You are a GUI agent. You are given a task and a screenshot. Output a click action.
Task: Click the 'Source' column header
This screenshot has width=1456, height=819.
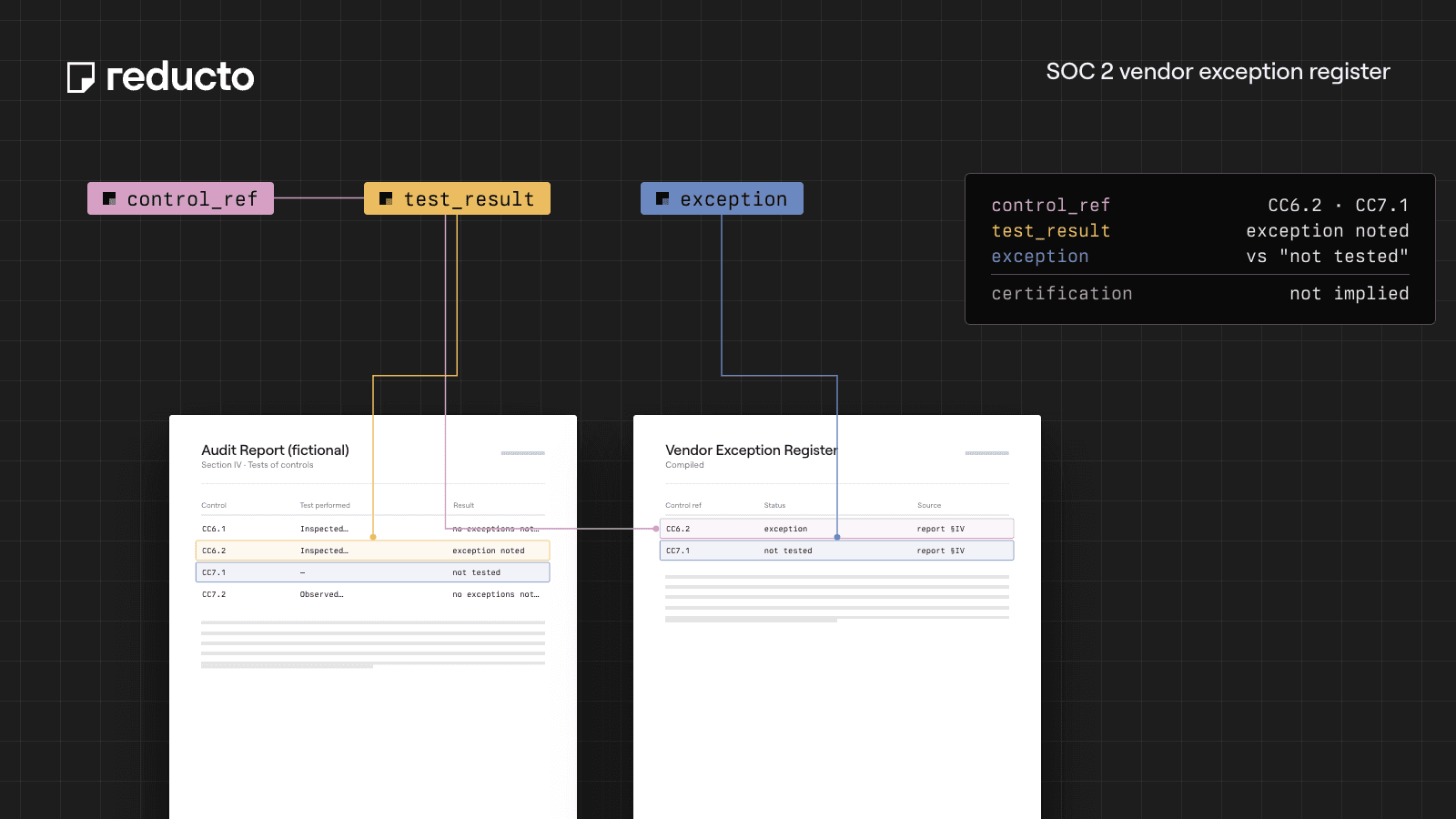(x=929, y=505)
